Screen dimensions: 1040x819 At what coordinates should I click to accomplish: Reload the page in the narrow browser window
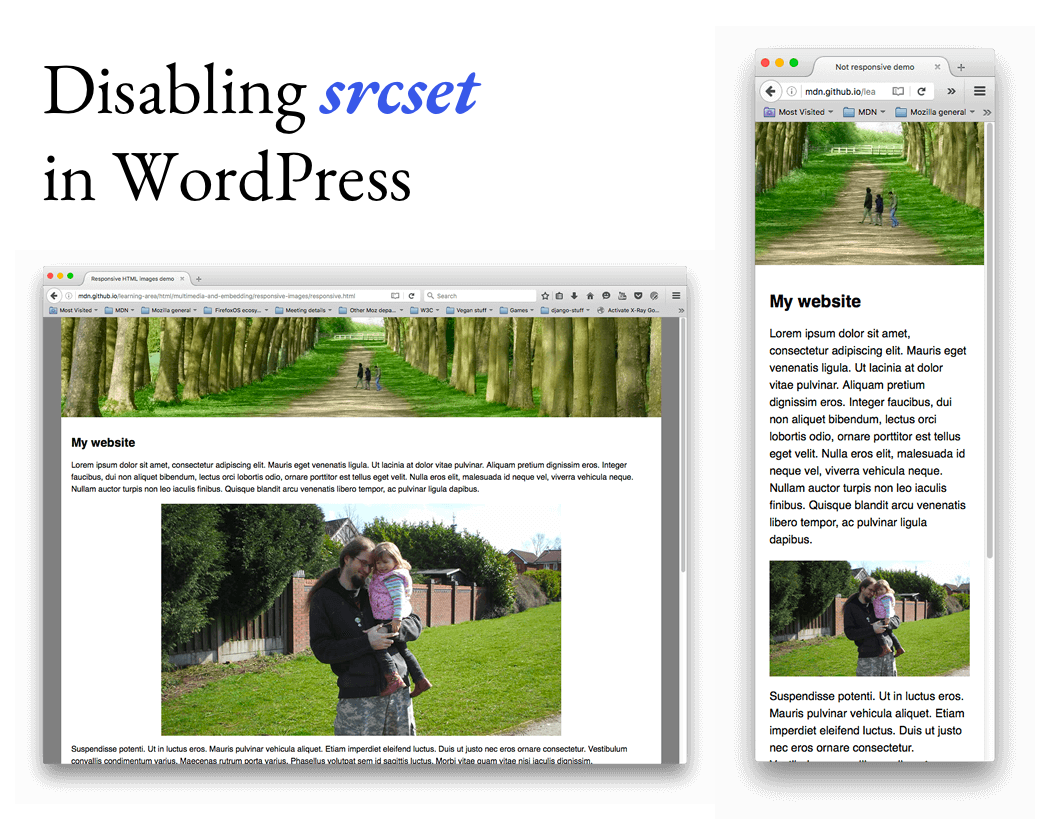(921, 91)
